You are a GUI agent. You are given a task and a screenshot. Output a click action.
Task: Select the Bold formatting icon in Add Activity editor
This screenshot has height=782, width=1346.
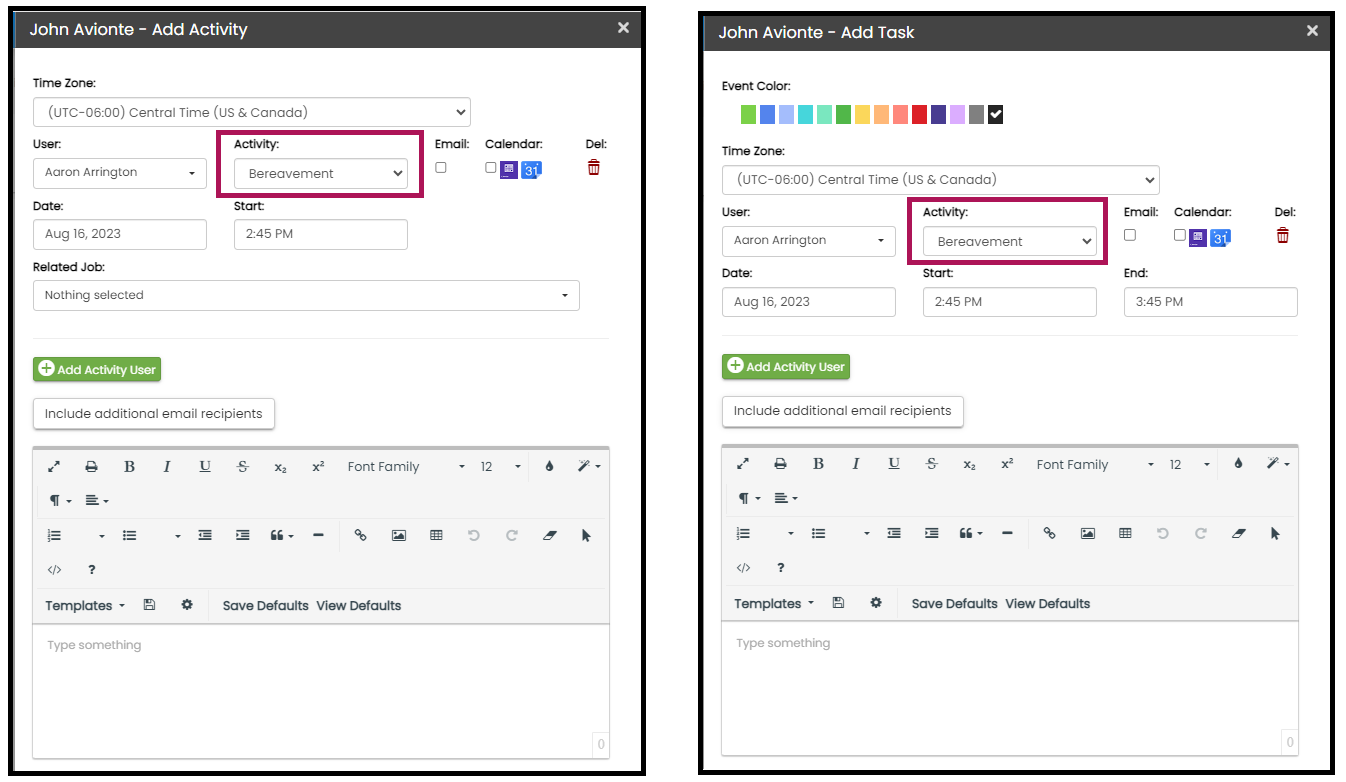[129, 466]
